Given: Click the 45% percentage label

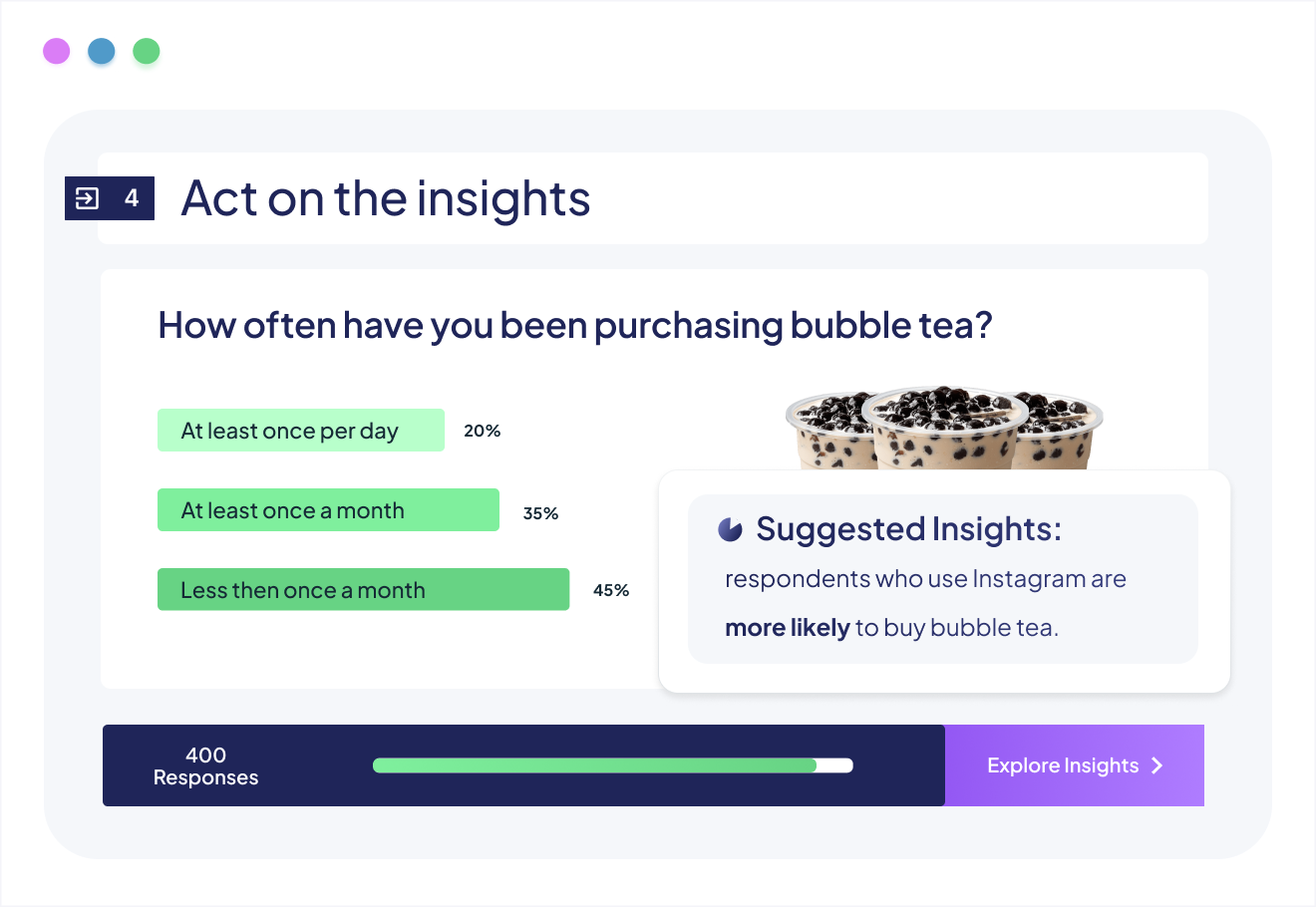Looking at the screenshot, I should (x=611, y=590).
